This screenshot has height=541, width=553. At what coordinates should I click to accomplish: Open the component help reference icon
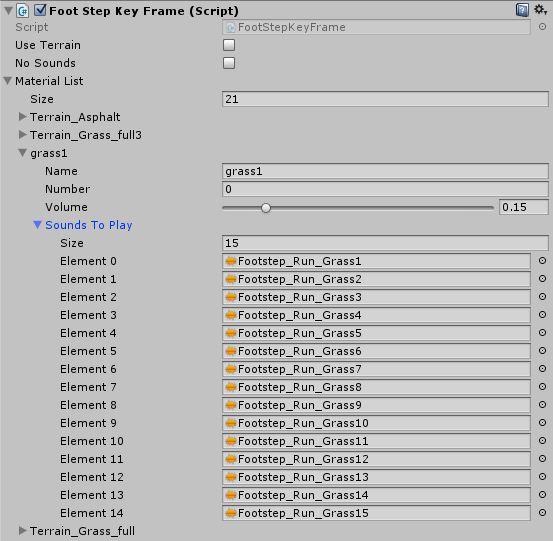[522, 10]
